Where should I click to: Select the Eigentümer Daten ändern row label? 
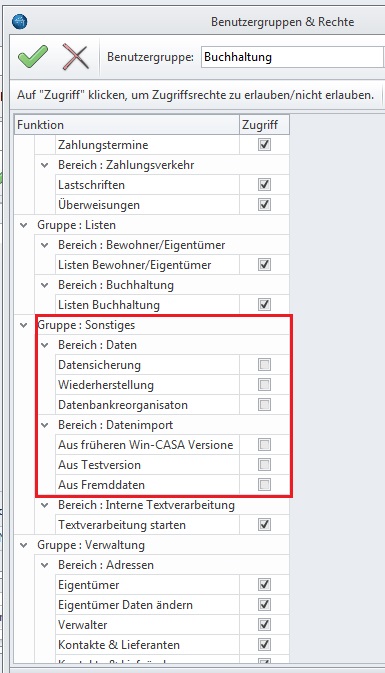tap(125, 605)
